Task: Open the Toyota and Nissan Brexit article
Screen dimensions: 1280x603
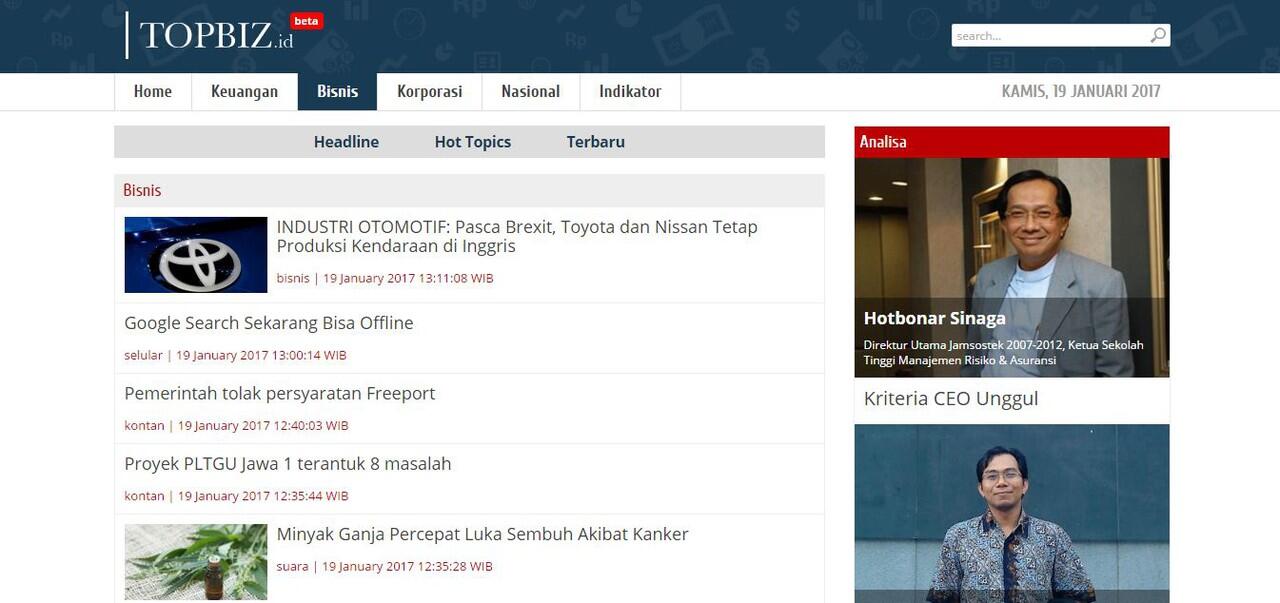Action: click(517, 236)
